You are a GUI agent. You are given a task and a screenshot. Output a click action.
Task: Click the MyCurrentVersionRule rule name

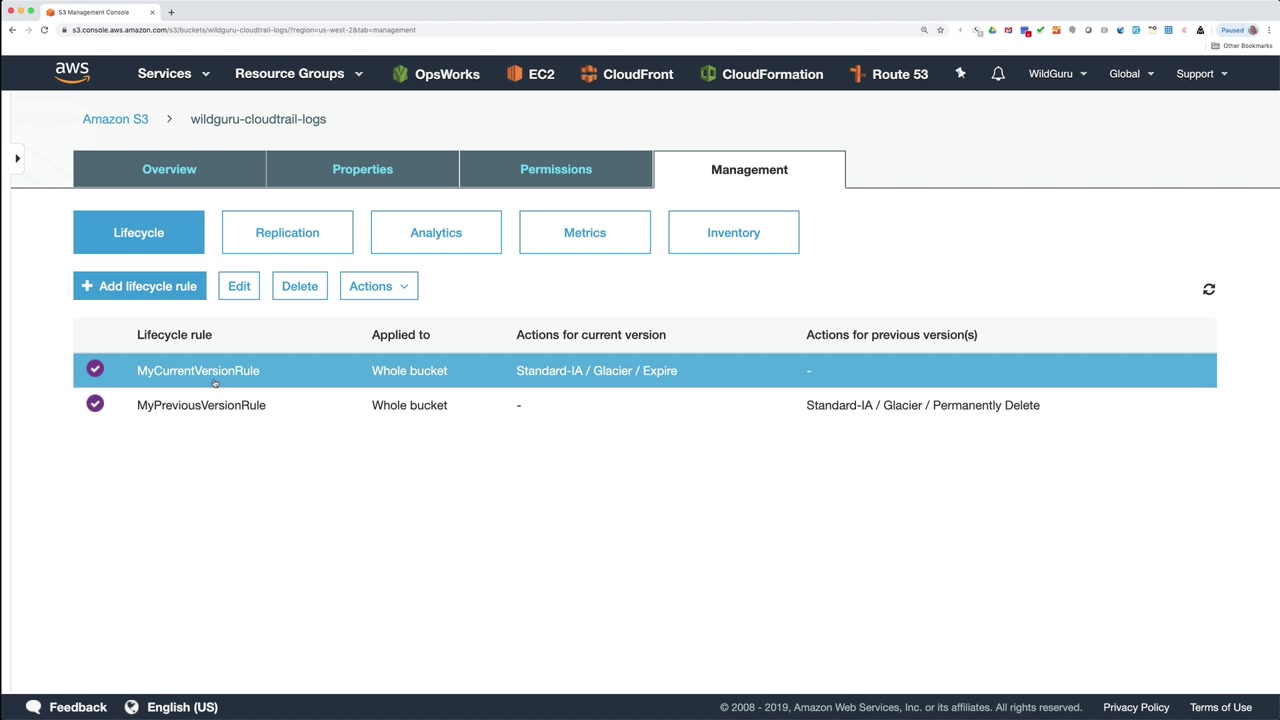[198, 370]
